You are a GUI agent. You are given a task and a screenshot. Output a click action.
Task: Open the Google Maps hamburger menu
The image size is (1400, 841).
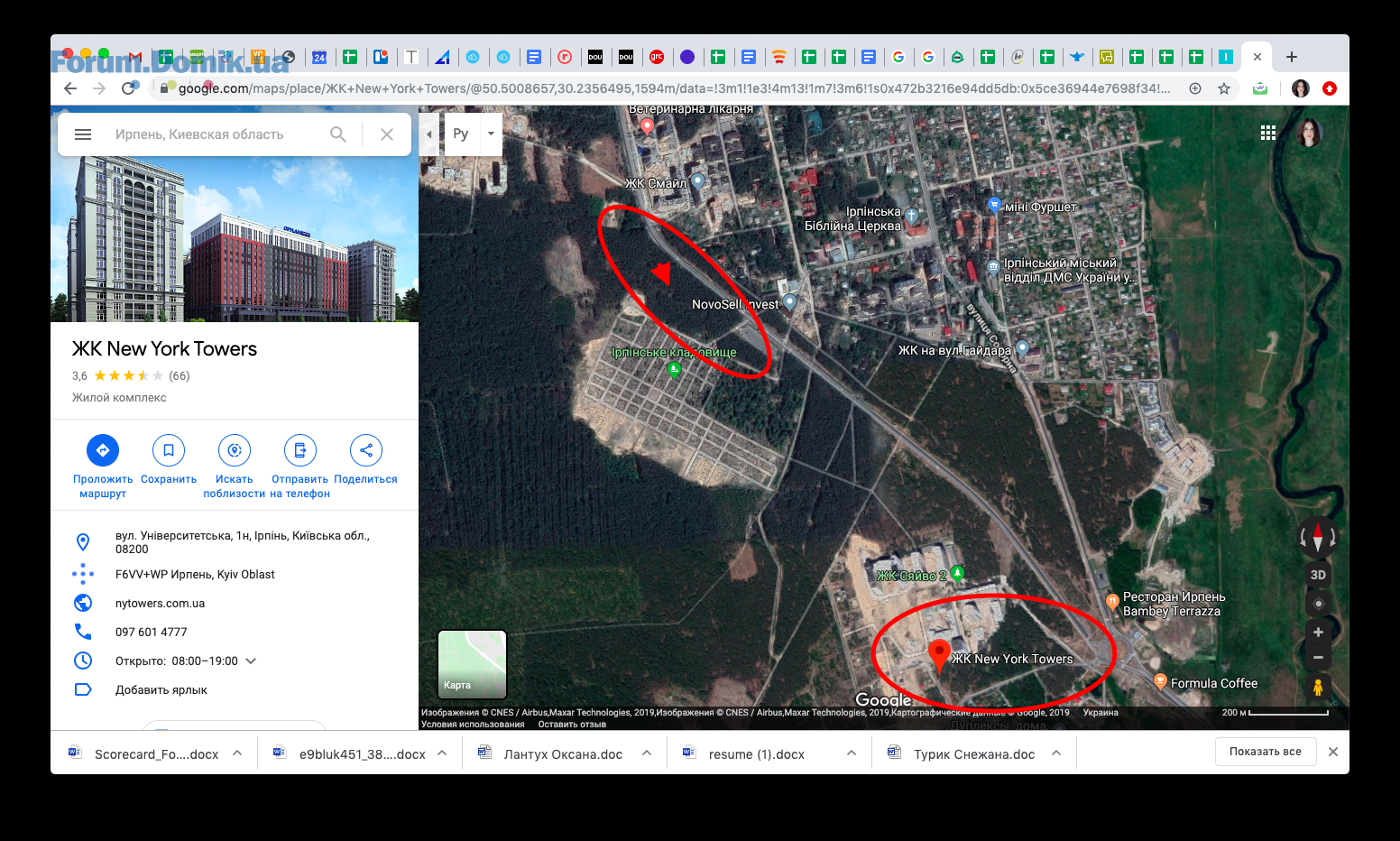click(x=83, y=134)
